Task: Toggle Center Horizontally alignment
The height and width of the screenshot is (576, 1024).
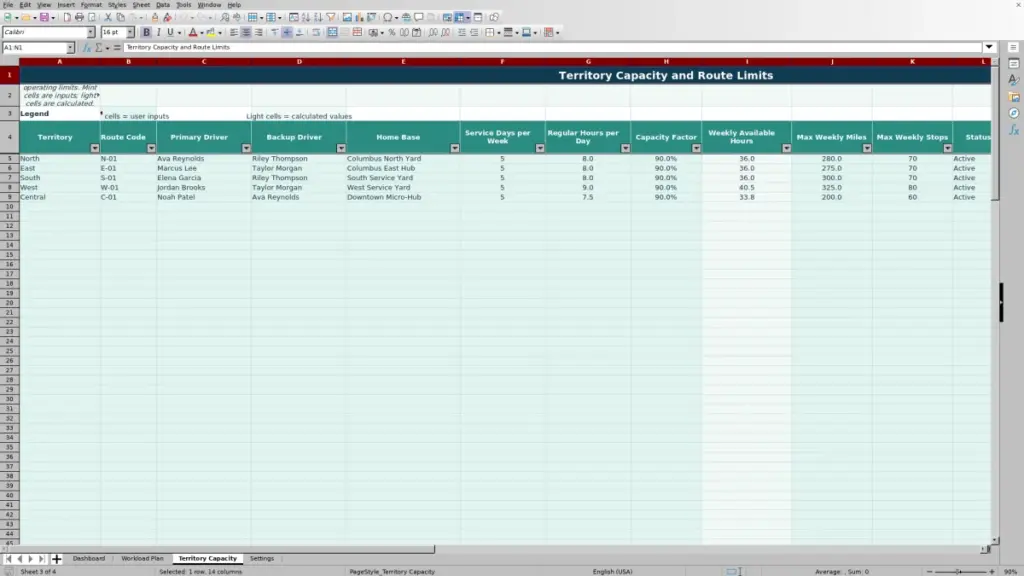Action: (x=246, y=32)
